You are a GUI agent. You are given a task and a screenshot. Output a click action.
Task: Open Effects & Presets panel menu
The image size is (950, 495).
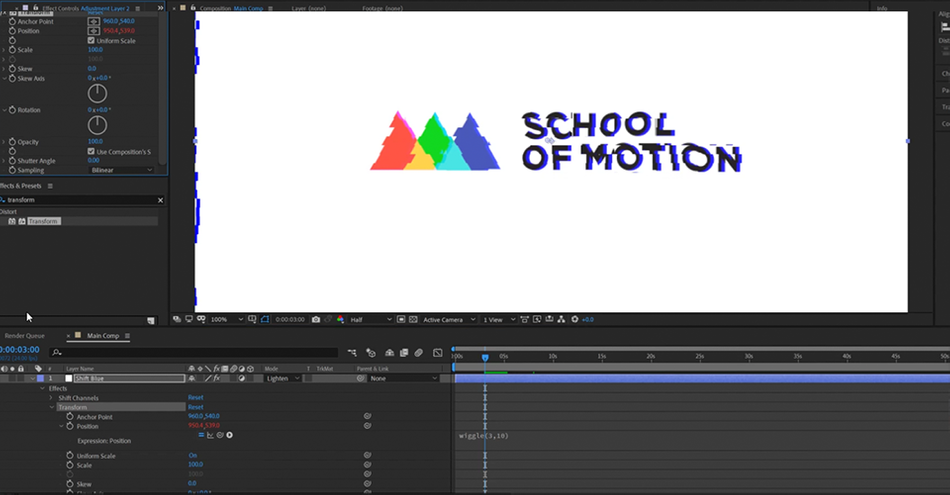[x=50, y=186]
